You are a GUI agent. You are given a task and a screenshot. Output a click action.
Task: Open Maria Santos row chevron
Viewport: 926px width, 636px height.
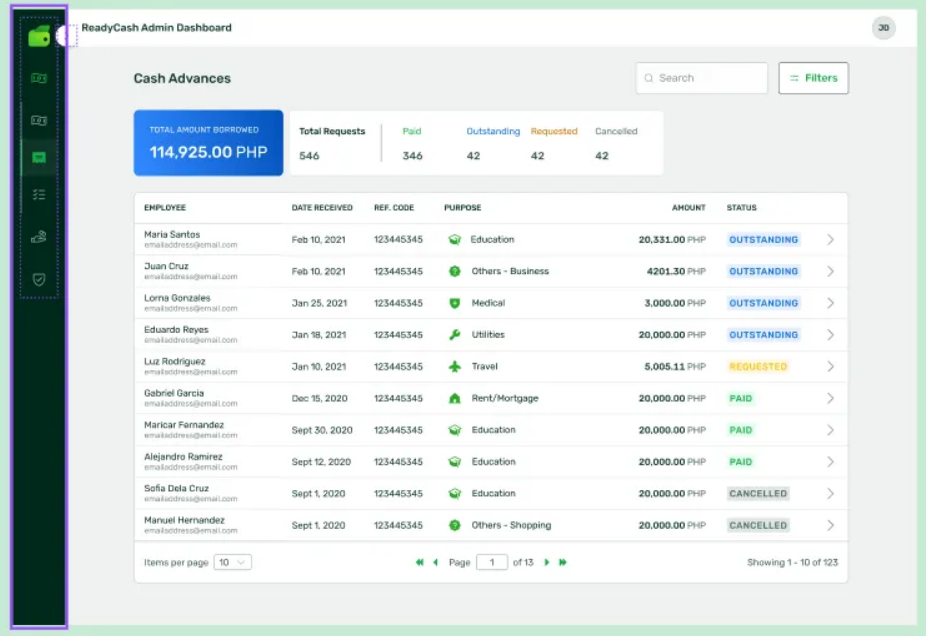pos(830,240)
